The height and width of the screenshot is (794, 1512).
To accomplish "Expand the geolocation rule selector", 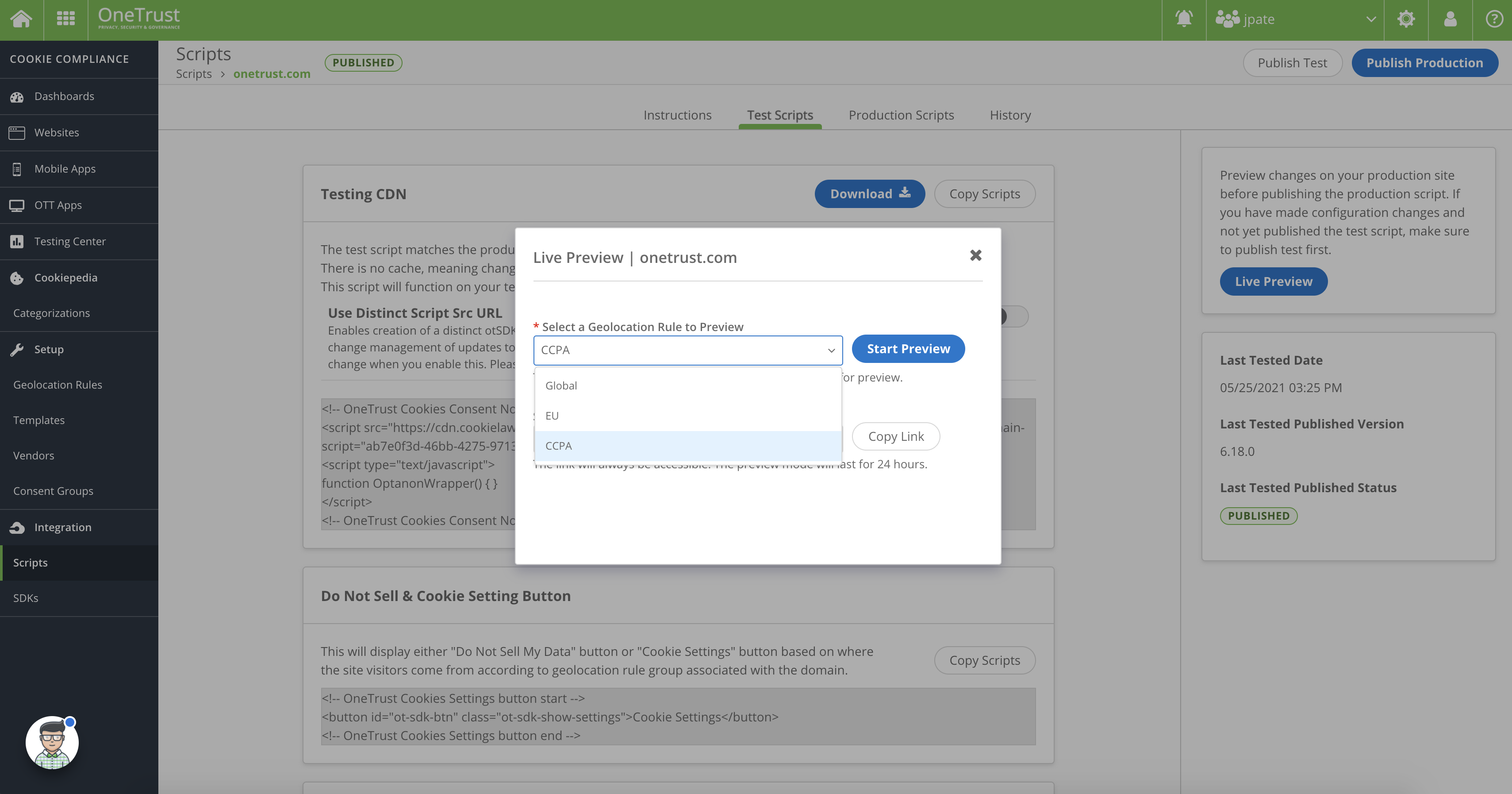I will (687, 349).
